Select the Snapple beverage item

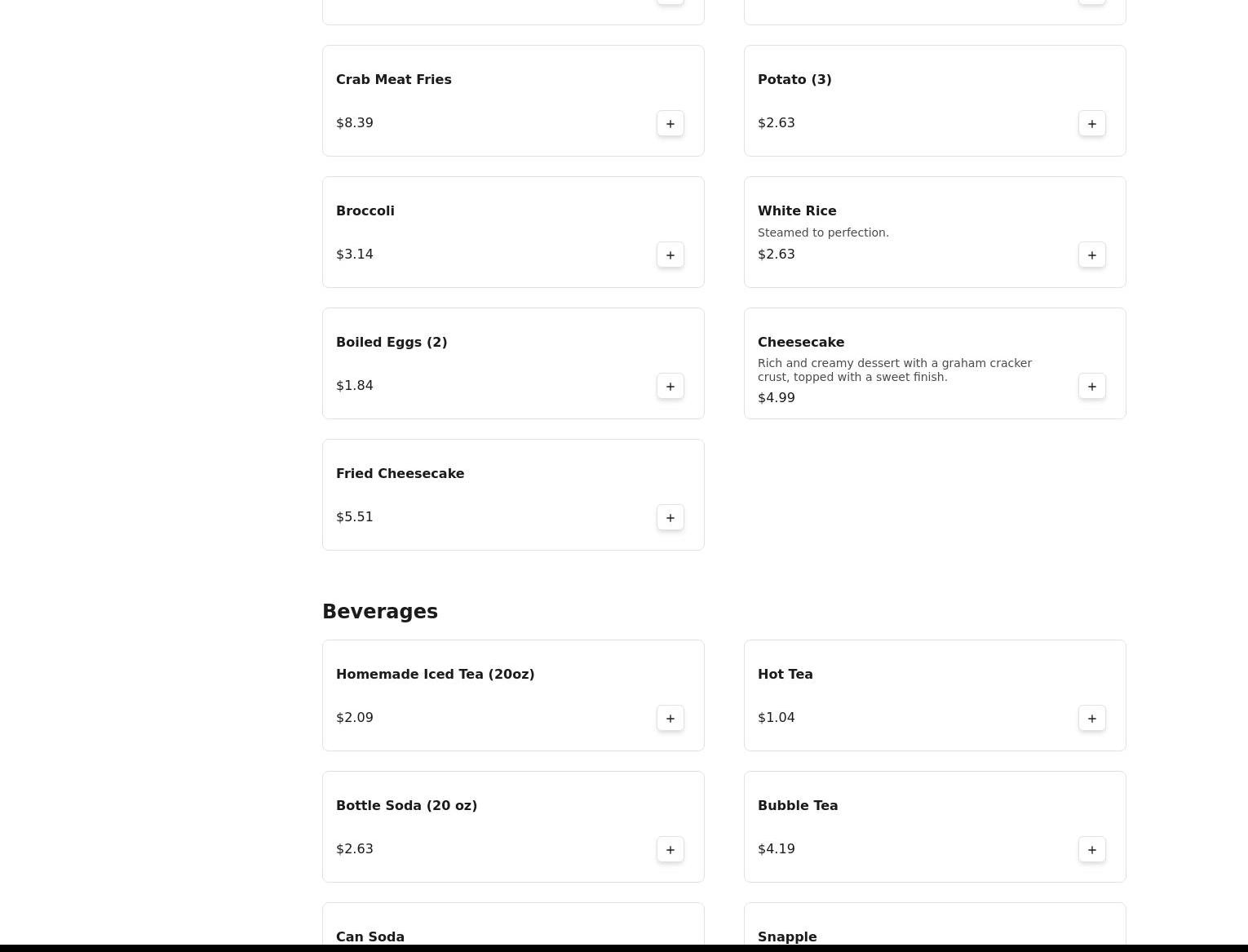coord(935,927)
